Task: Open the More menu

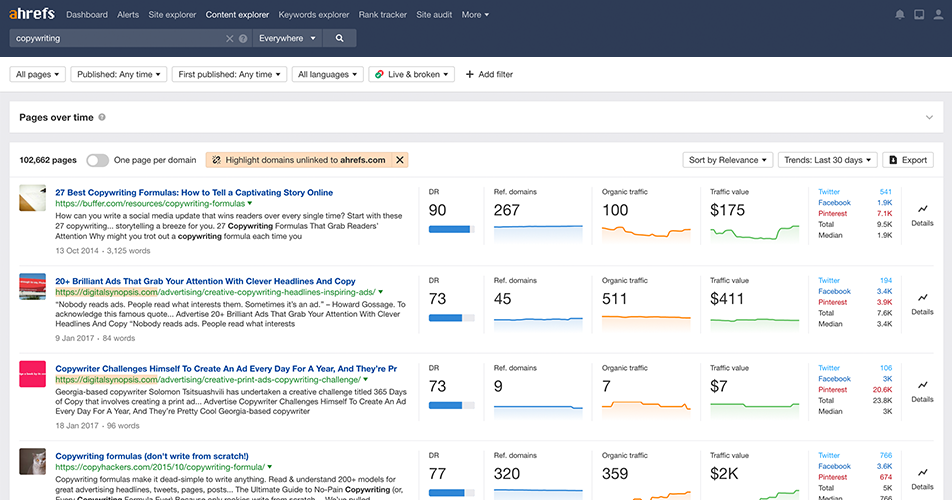Action: pyautogui.click(x=475, y=15)
